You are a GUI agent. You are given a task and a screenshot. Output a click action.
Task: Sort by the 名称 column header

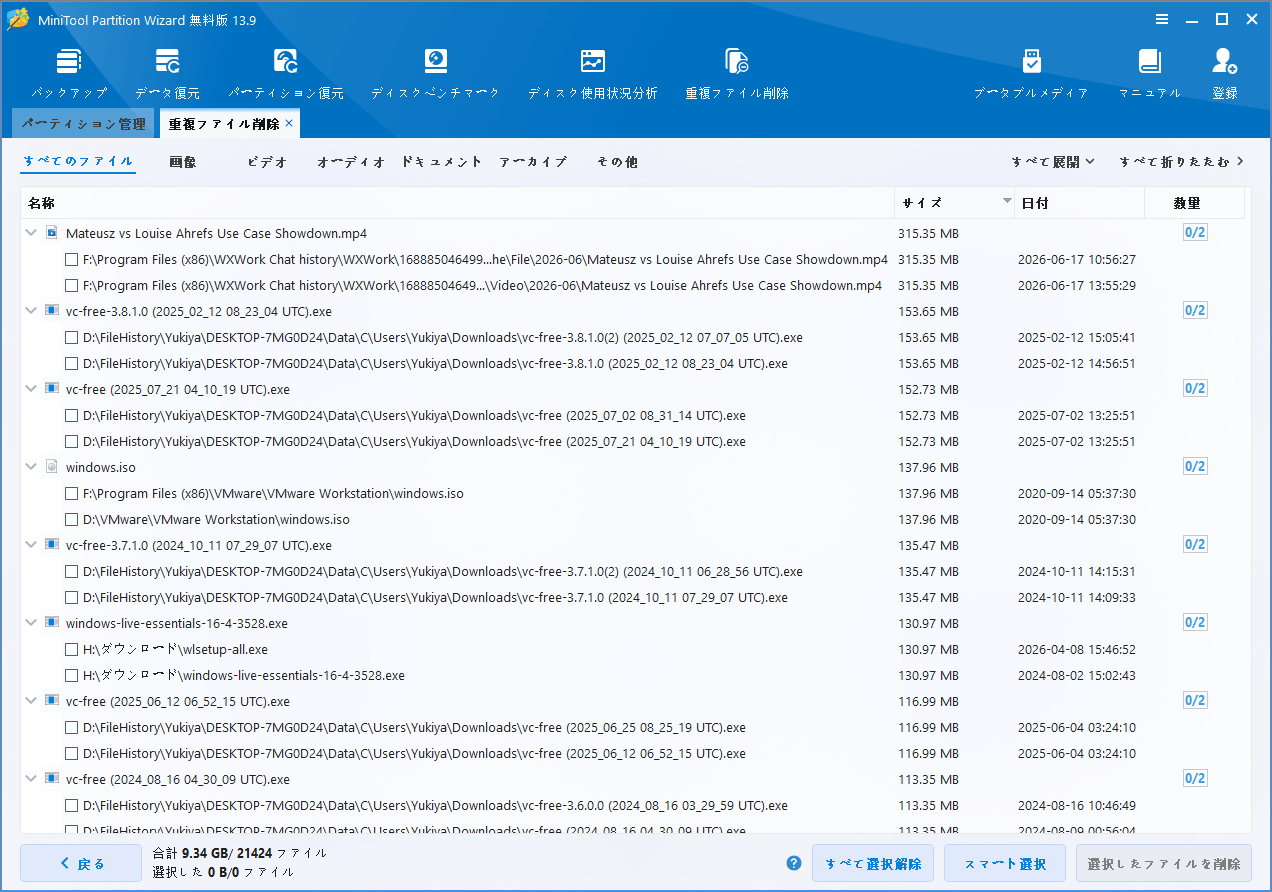(x=457, y=203)
